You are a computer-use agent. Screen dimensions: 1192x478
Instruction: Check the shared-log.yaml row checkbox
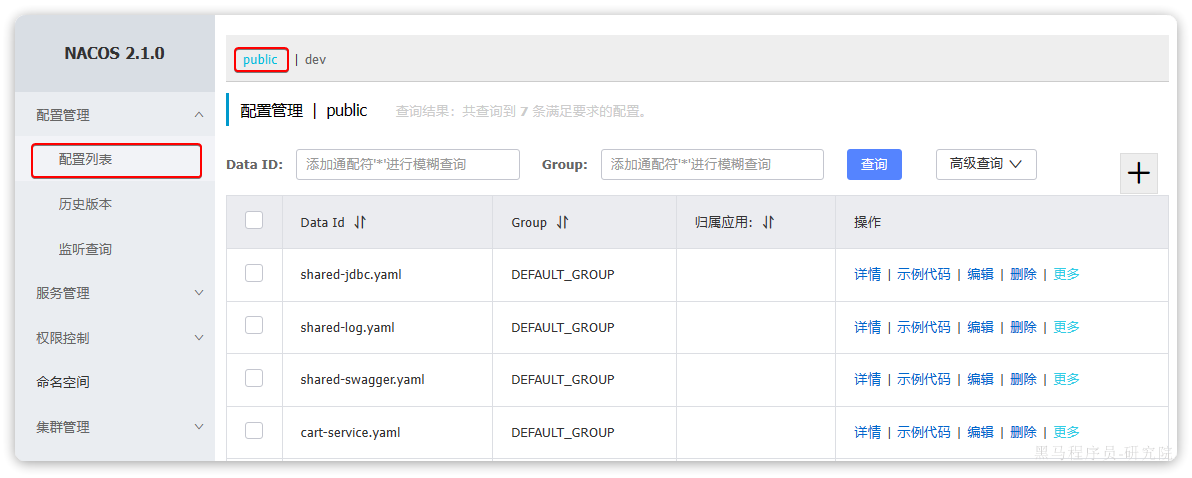pyautogui.click(x=254, y=326)
